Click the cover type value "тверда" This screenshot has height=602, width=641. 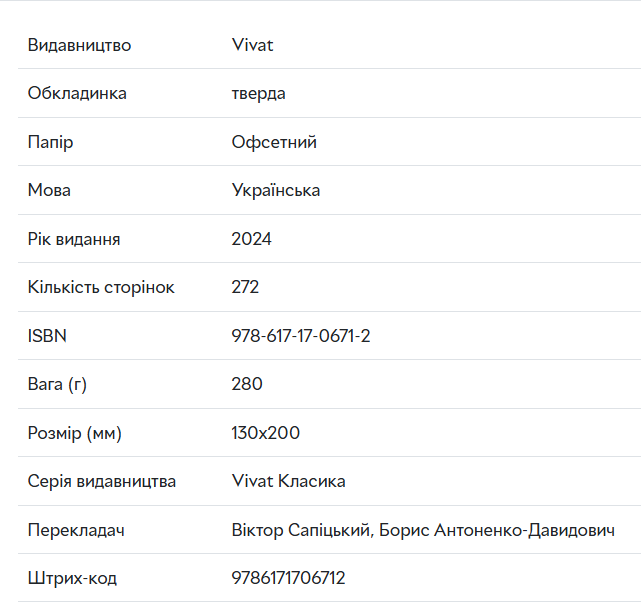pyautogui.click(x=258, y=93)
